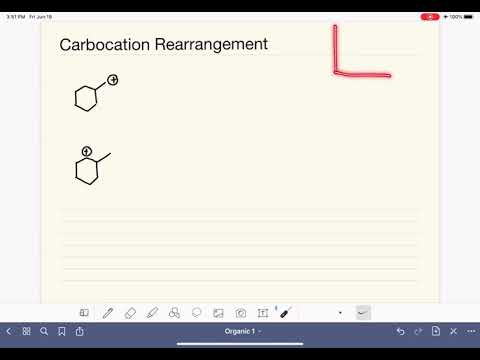Image resolution: width=480 pixels, height=360 pixels.
Task: Open the more options ellipsis menu
Action: (471, 331)
